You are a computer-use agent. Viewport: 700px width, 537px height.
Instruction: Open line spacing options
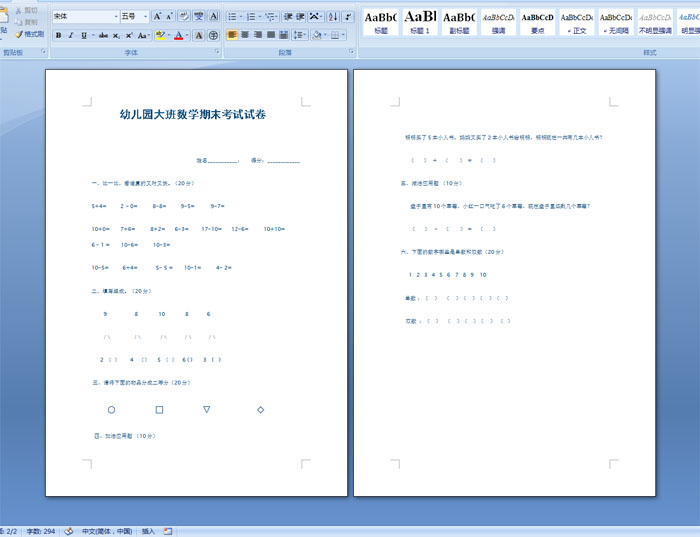pyautogui.click(x=300, y=35)
